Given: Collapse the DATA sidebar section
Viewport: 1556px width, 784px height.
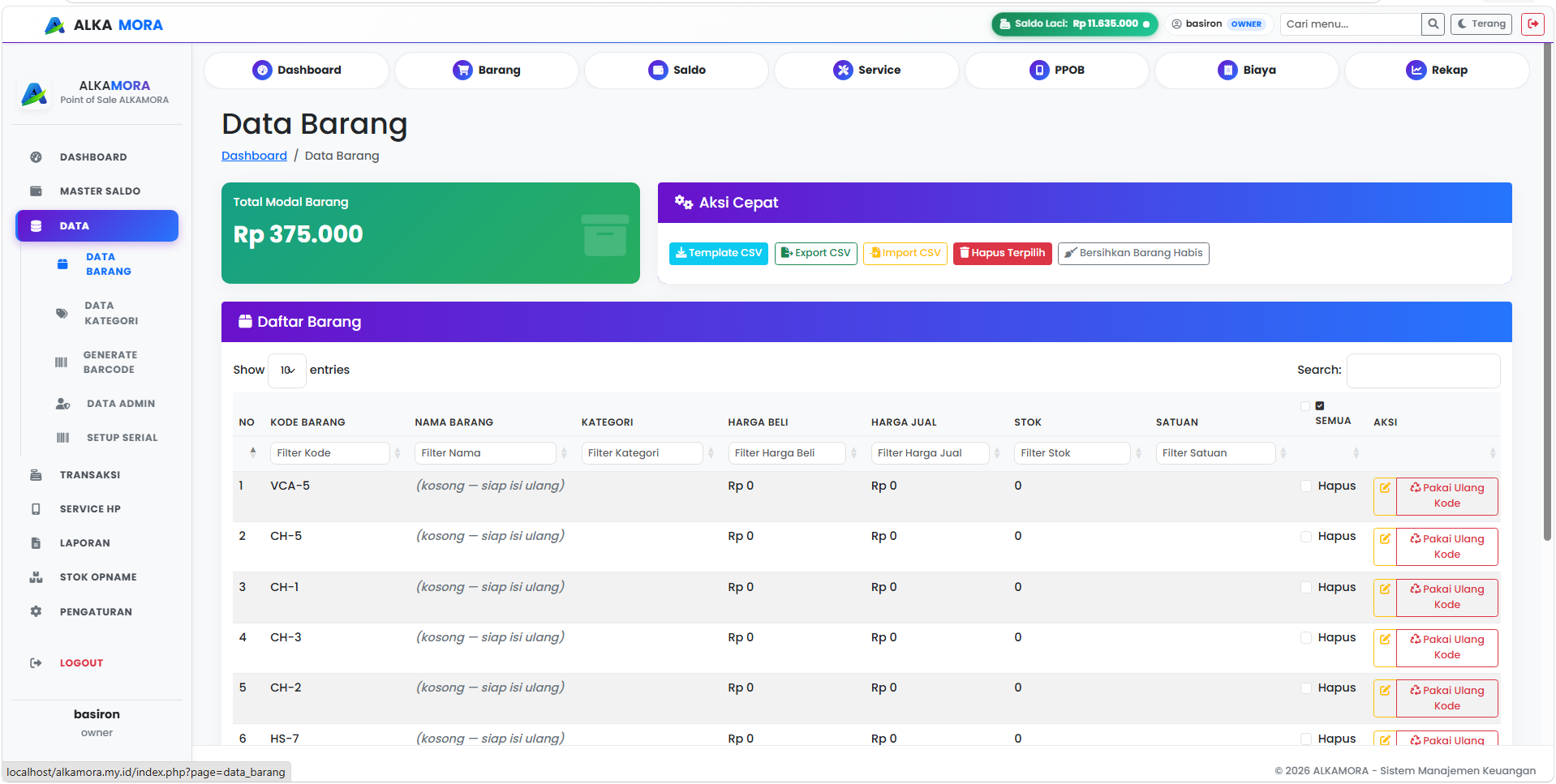Looking at the screenshot, I should (x=97, y=225).
